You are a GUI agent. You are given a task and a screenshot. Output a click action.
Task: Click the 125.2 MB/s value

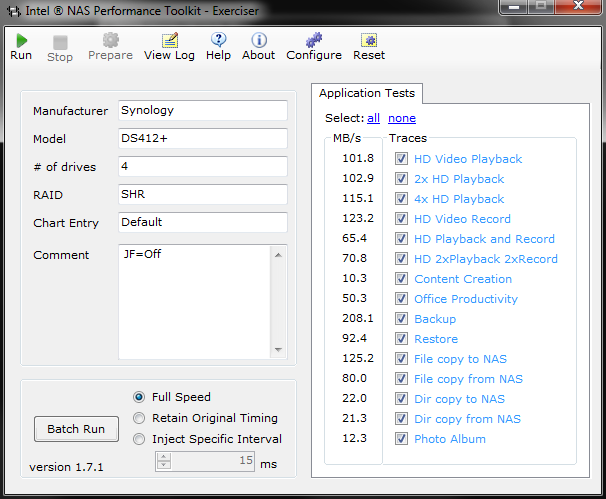[358, 358]
